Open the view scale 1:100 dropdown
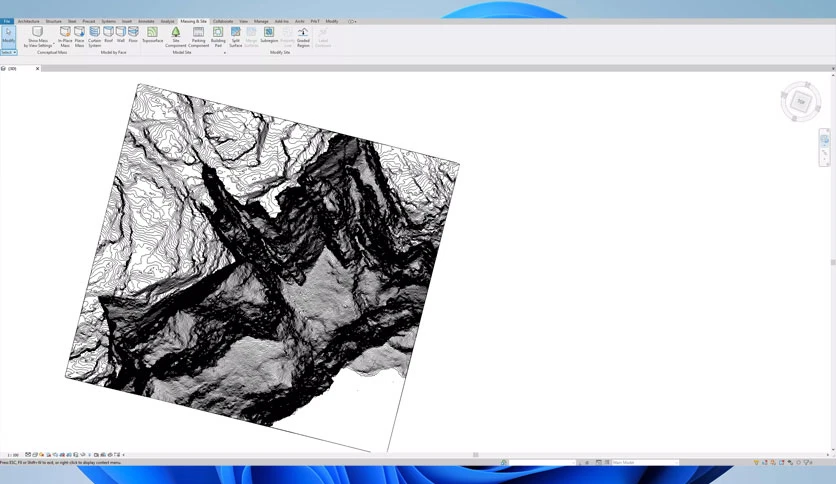Image resolution: width=836 pixels, height=484 pixels. [12, 455]
